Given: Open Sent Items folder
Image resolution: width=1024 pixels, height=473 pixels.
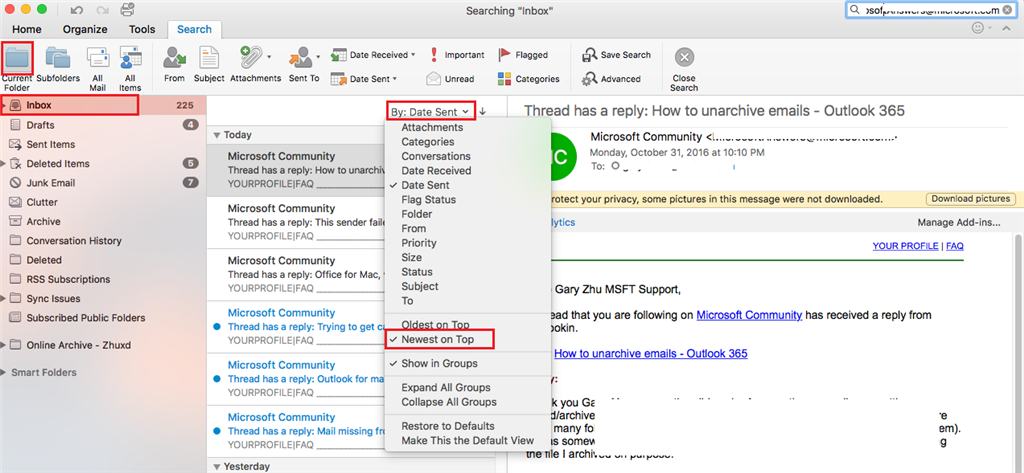Looking at the screenshot, I should (x=51, y=144).
